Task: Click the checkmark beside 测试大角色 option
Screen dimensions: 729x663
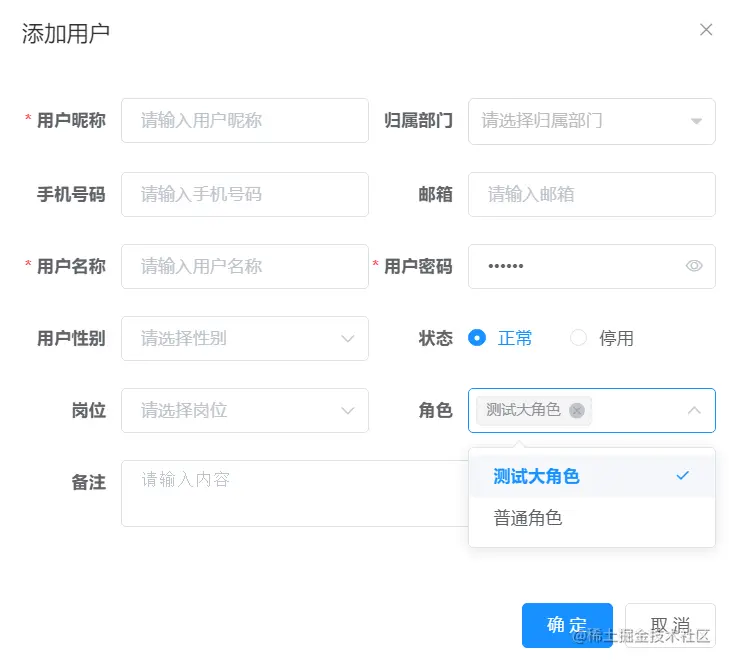Action: (x=683, y=476)
